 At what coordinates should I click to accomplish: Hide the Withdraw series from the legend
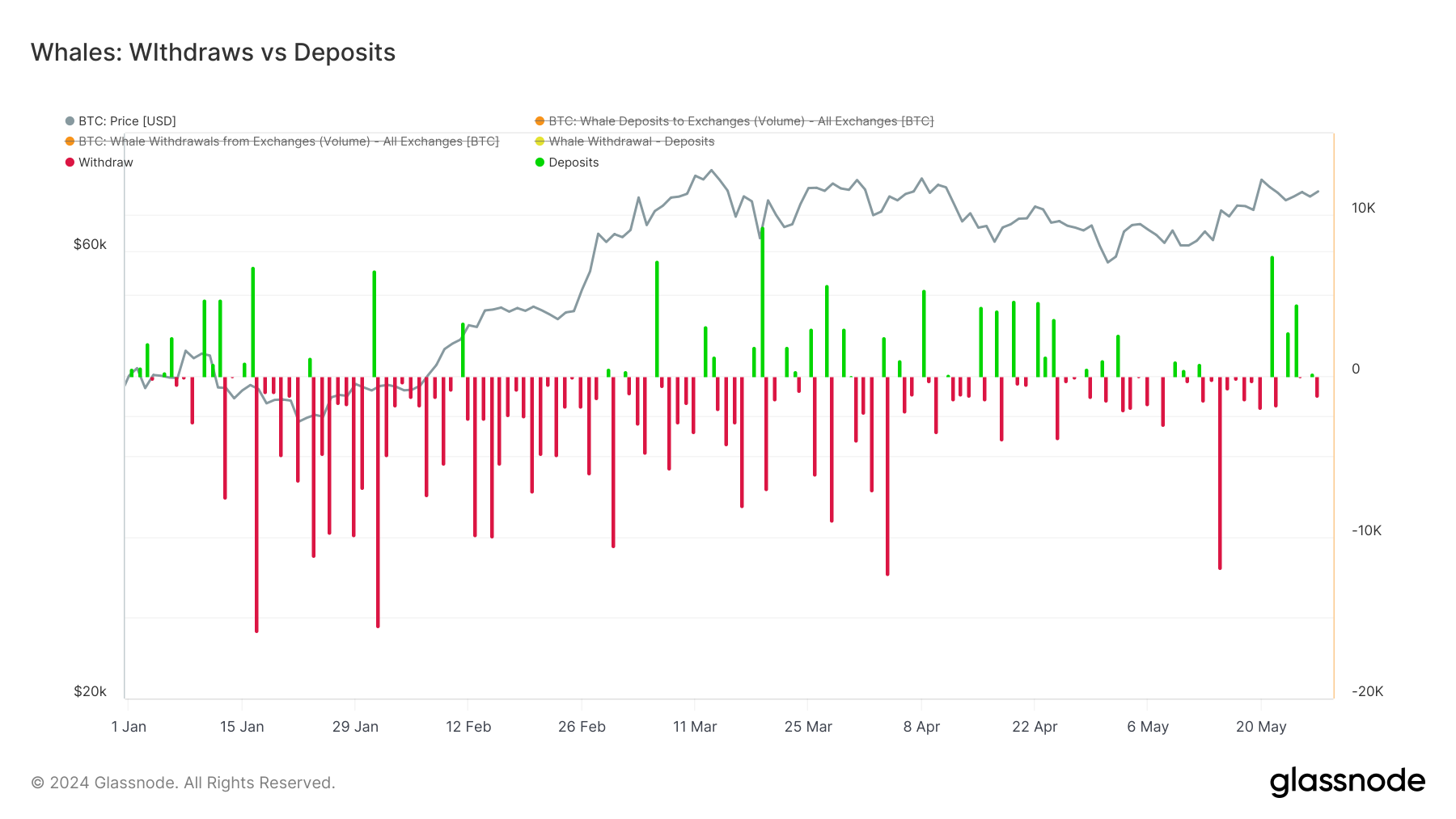pyautogui.click(x=106, y=162)
